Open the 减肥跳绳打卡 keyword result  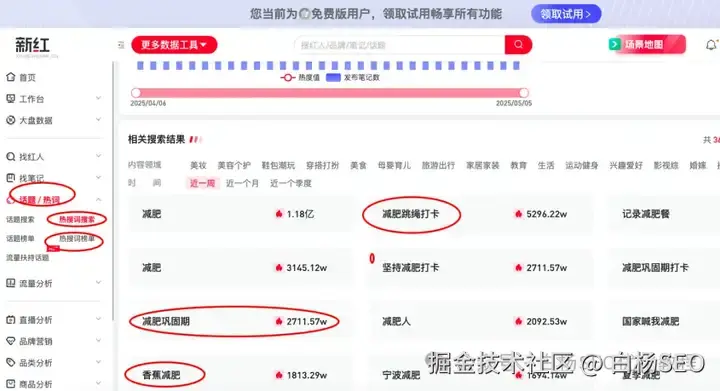(x=411, y=214)
